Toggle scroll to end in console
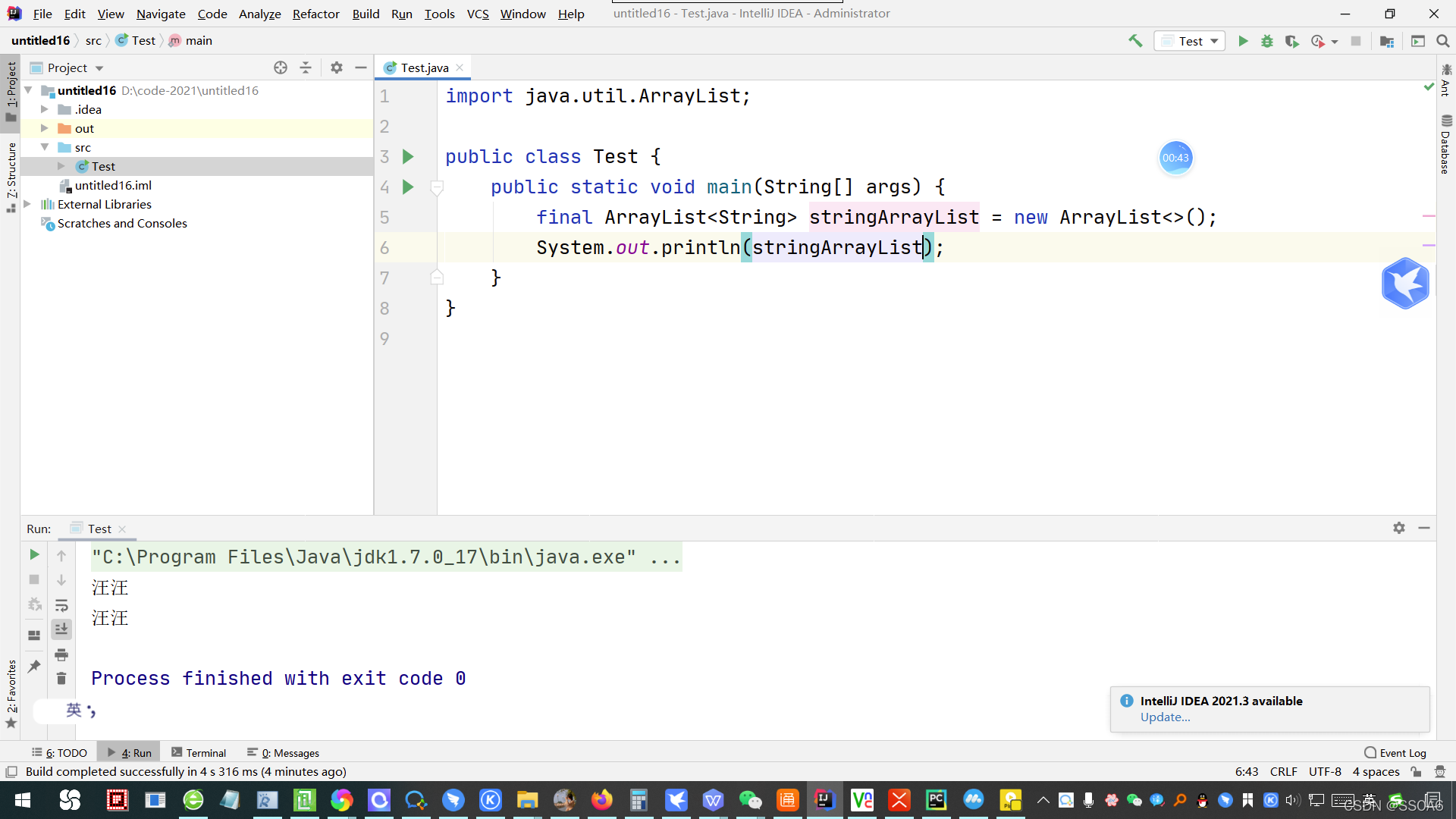 coord(61,629)
